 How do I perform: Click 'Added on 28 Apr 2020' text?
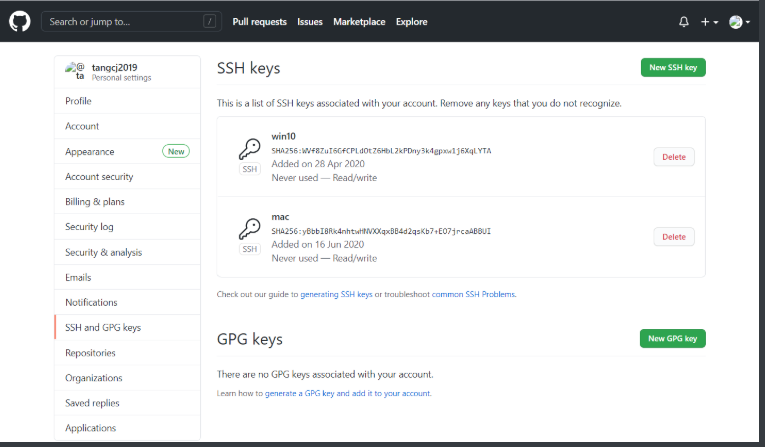pos(318,163)
